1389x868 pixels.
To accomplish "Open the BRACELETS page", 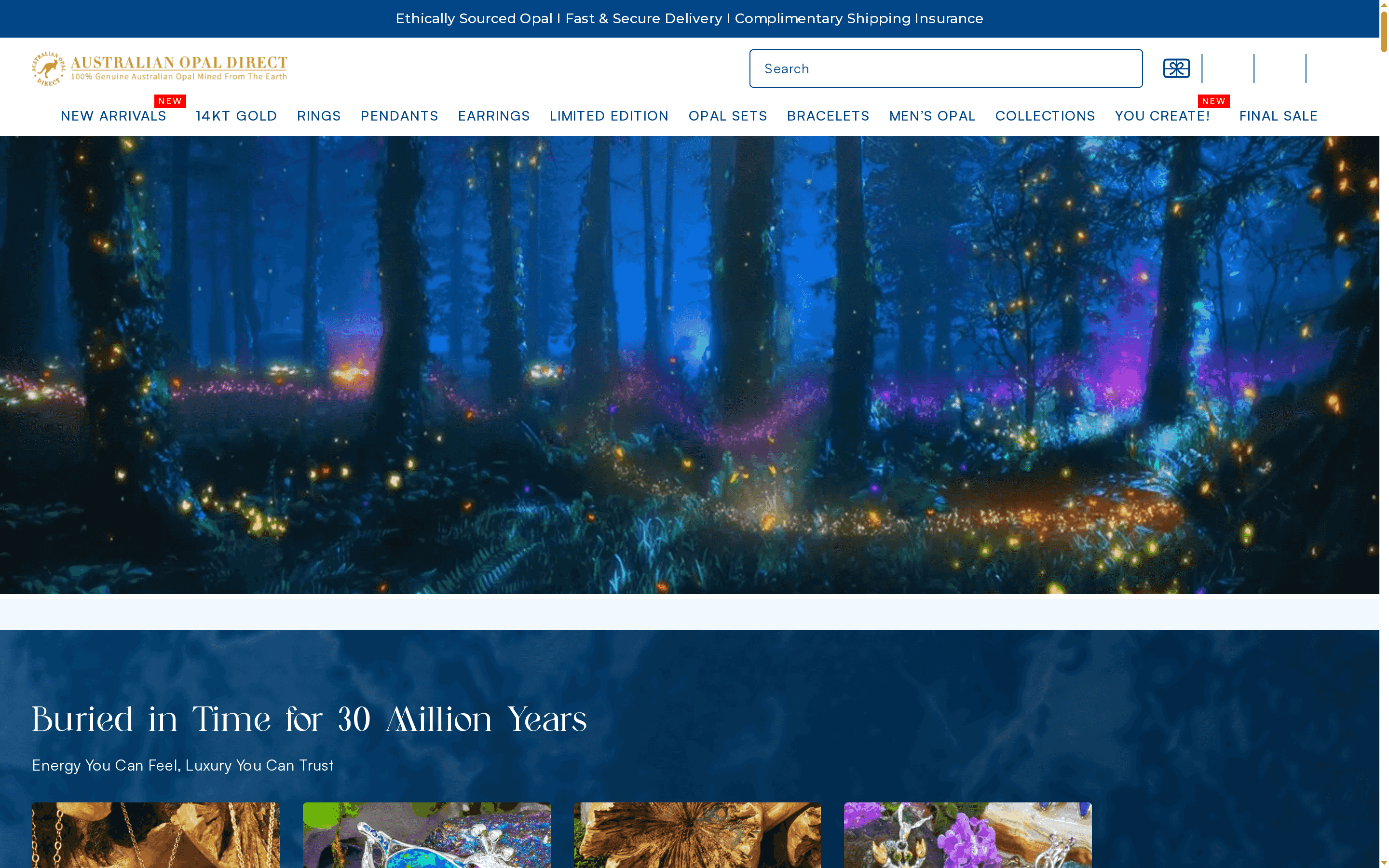I will [828, 115].
